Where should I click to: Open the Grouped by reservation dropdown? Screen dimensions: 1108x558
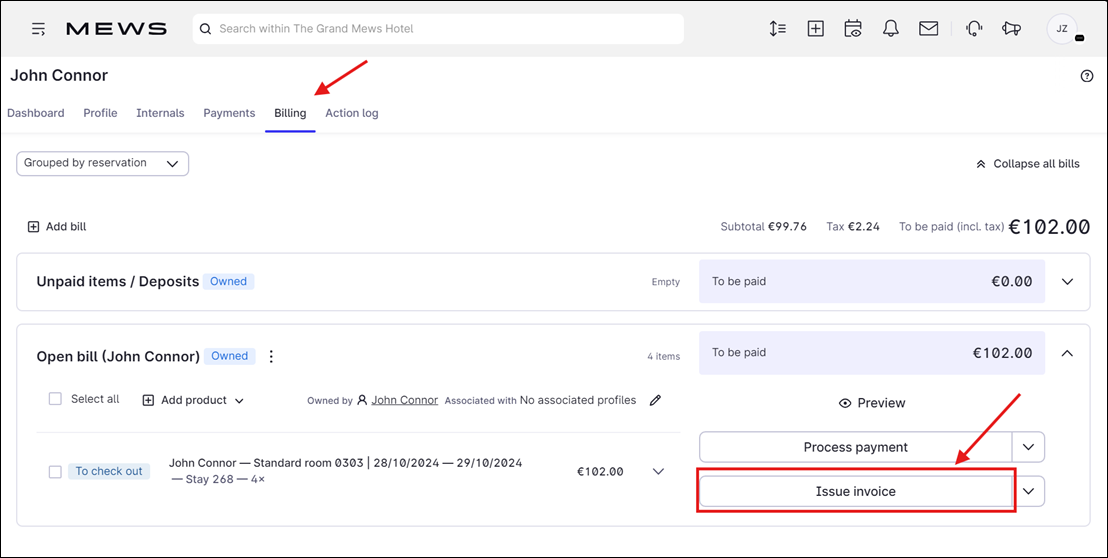coord(102,163)
